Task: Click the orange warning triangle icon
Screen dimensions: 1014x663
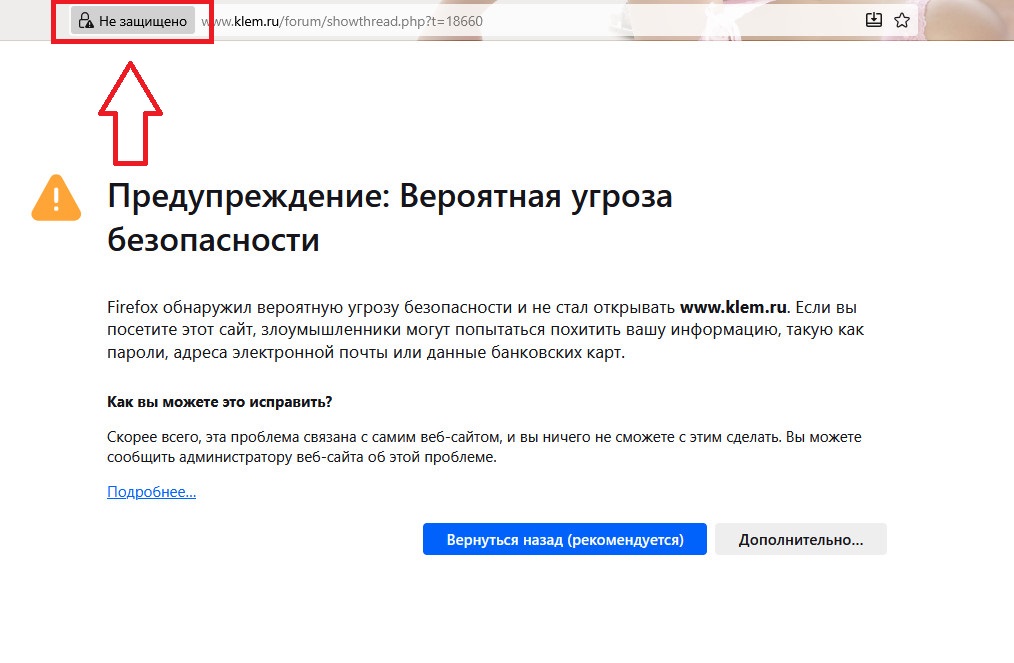Action: click(56, 198)
